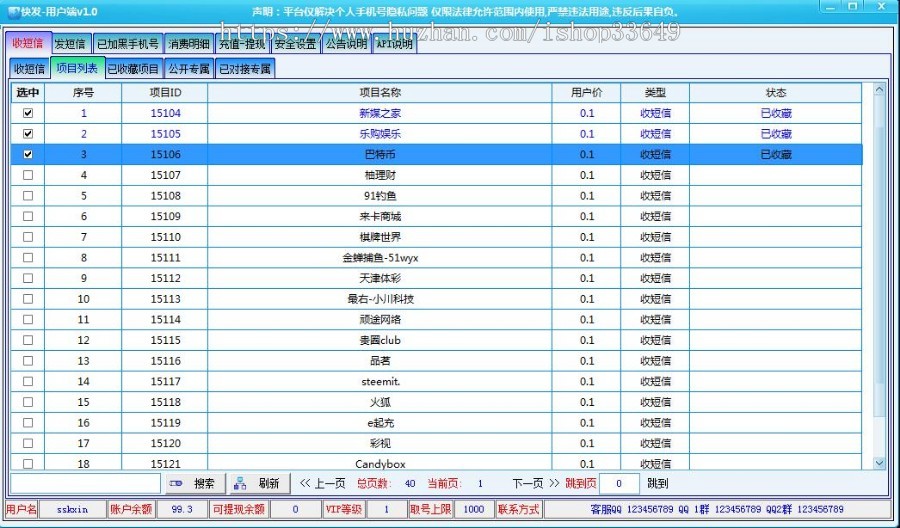Click project ID 15117 cell
900x528 pixels.
[165, 382]
